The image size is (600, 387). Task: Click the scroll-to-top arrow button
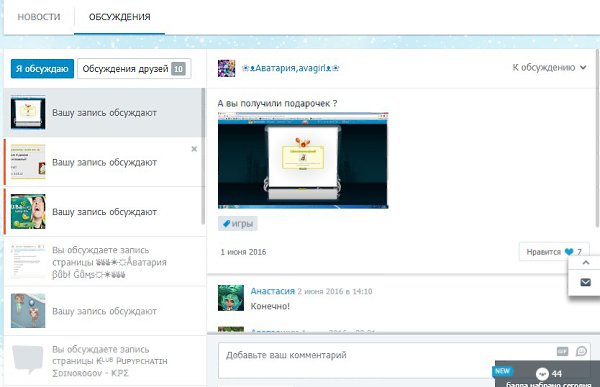point(585,263)
